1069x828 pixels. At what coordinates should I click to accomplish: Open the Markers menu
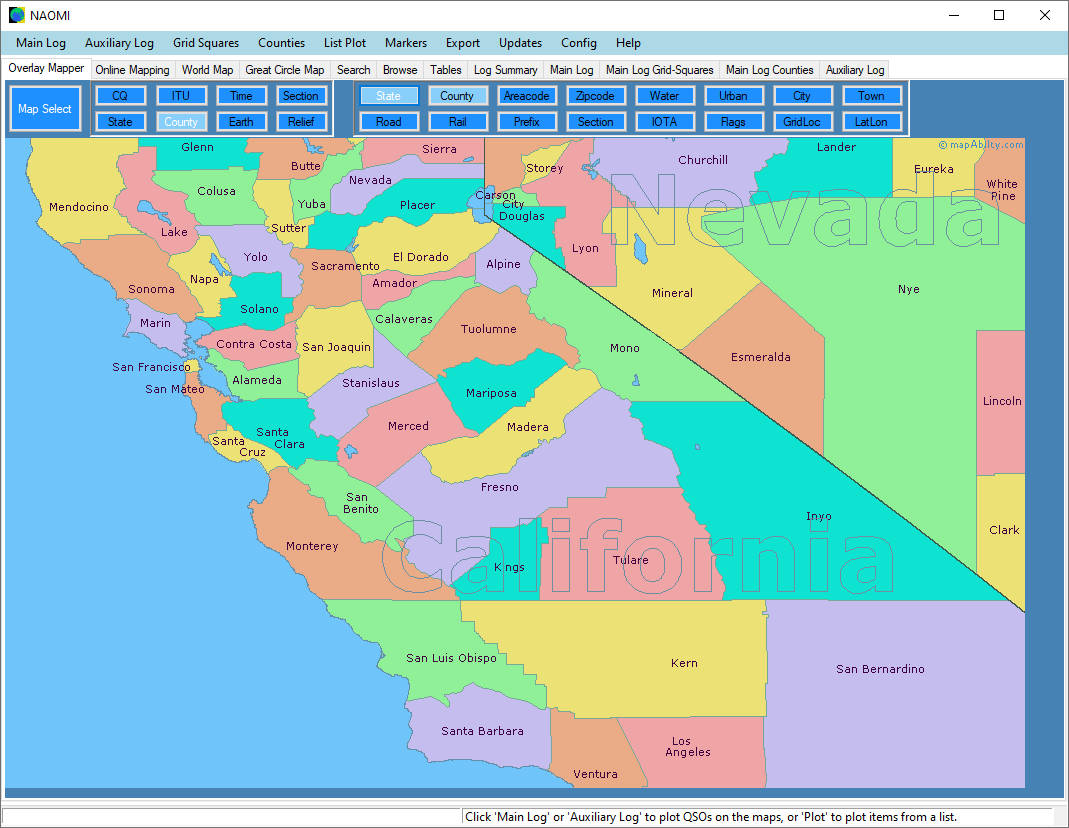coord(406,43)
